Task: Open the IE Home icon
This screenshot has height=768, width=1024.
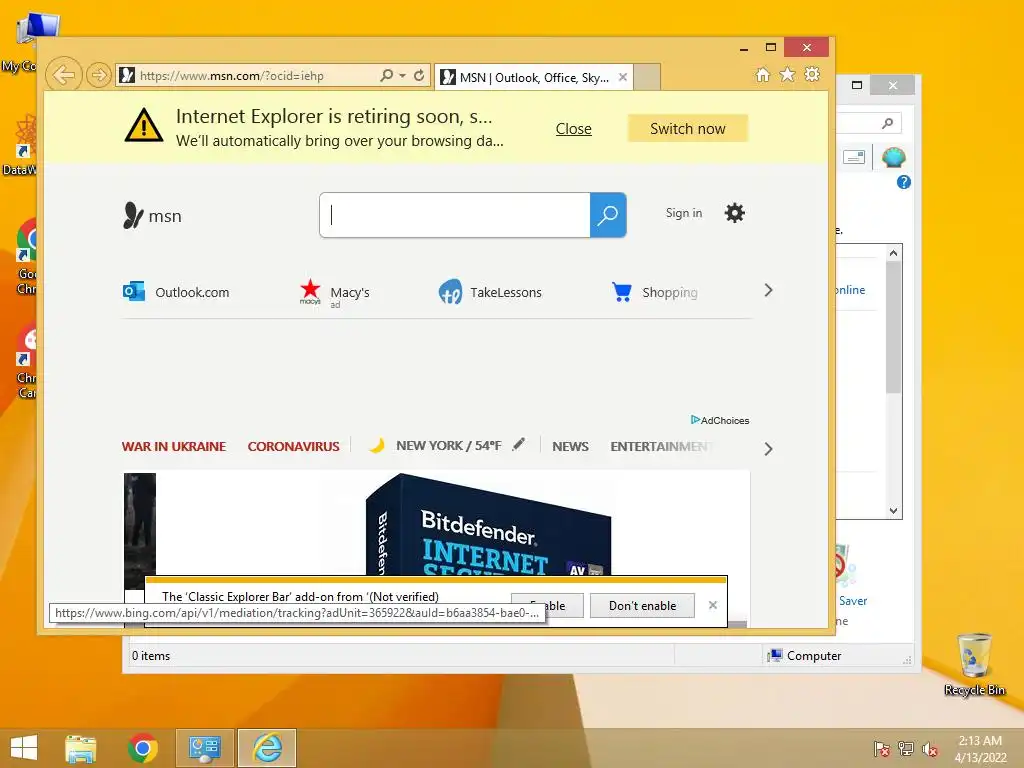Action: pyautogui.click(x=762, y=74)
